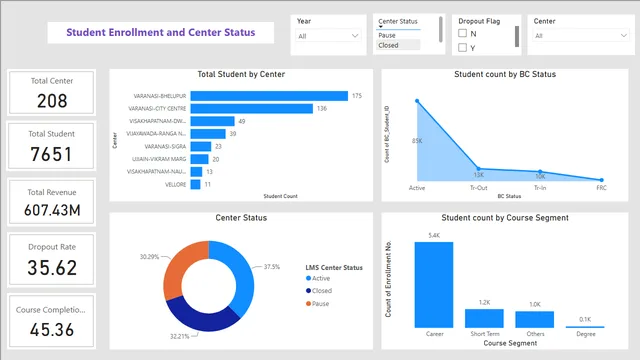
Task: Select the VARANASI-BHELUPUR bar
Action: pos(269,96)
